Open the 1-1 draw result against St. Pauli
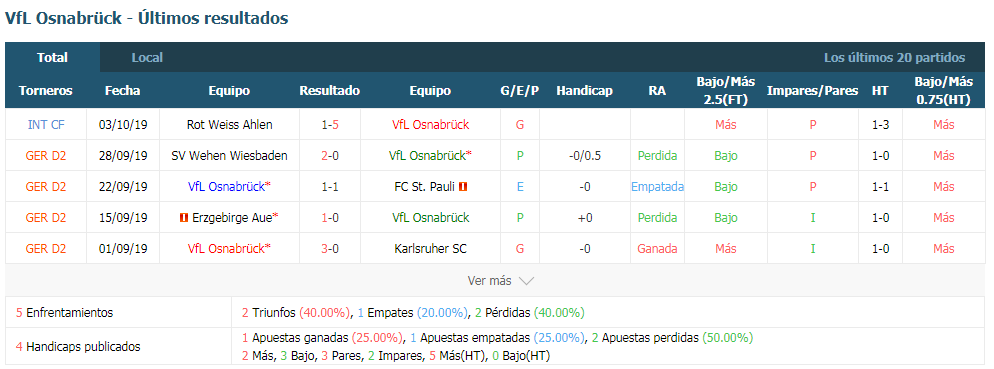994x369 pixels. 330,187
